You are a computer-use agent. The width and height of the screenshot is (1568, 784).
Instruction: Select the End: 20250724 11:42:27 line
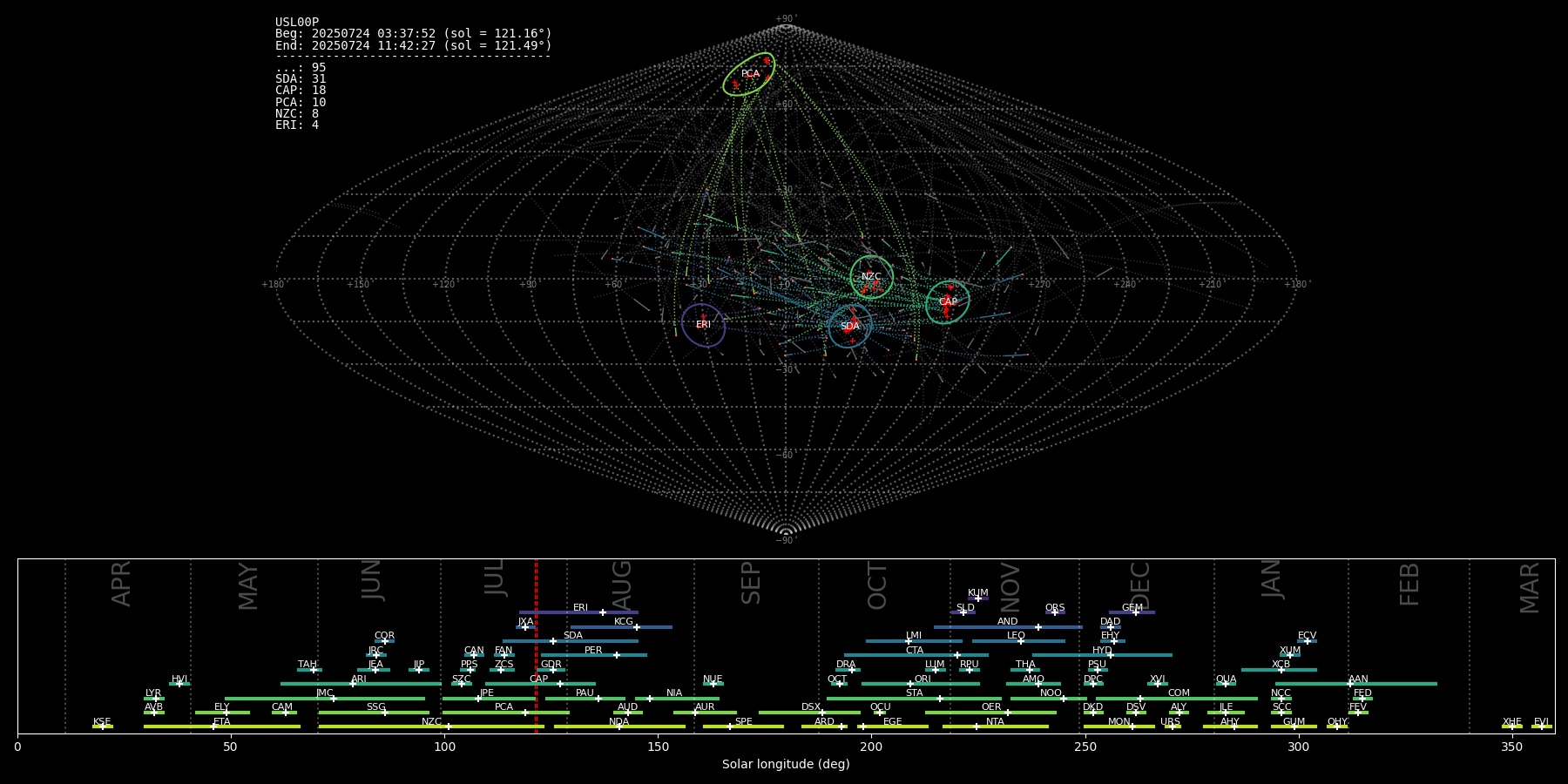coord(414,45)
